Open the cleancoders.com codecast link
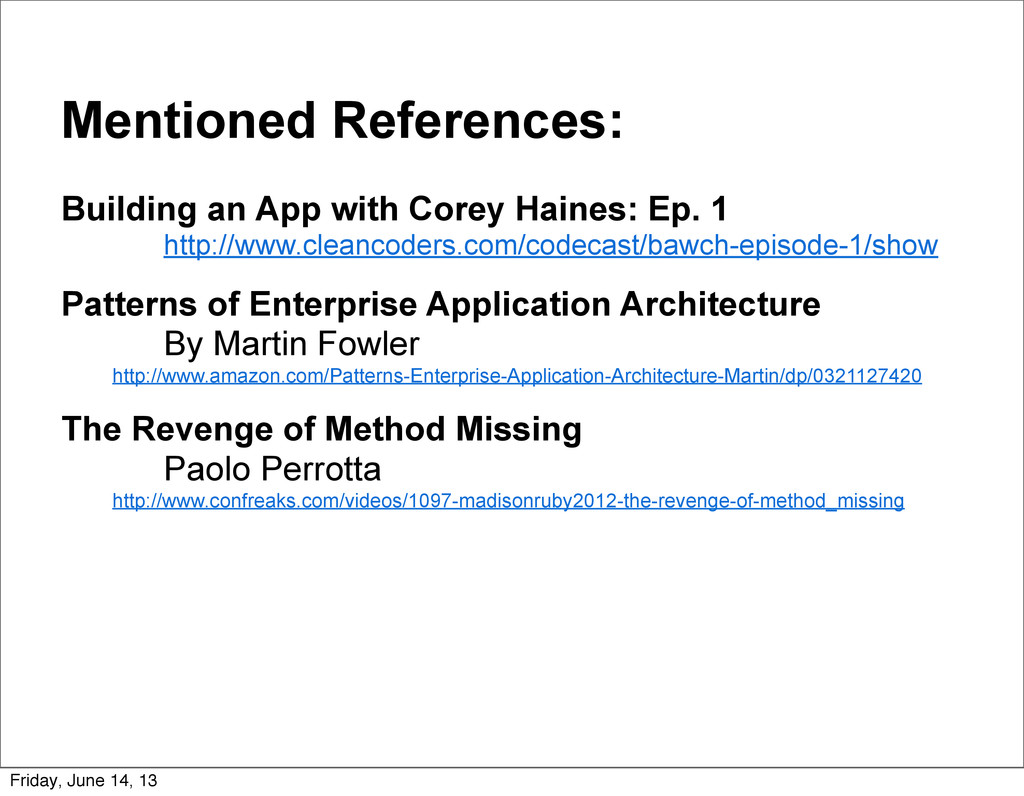1024x796 pixels. click(x=551, y=246)
